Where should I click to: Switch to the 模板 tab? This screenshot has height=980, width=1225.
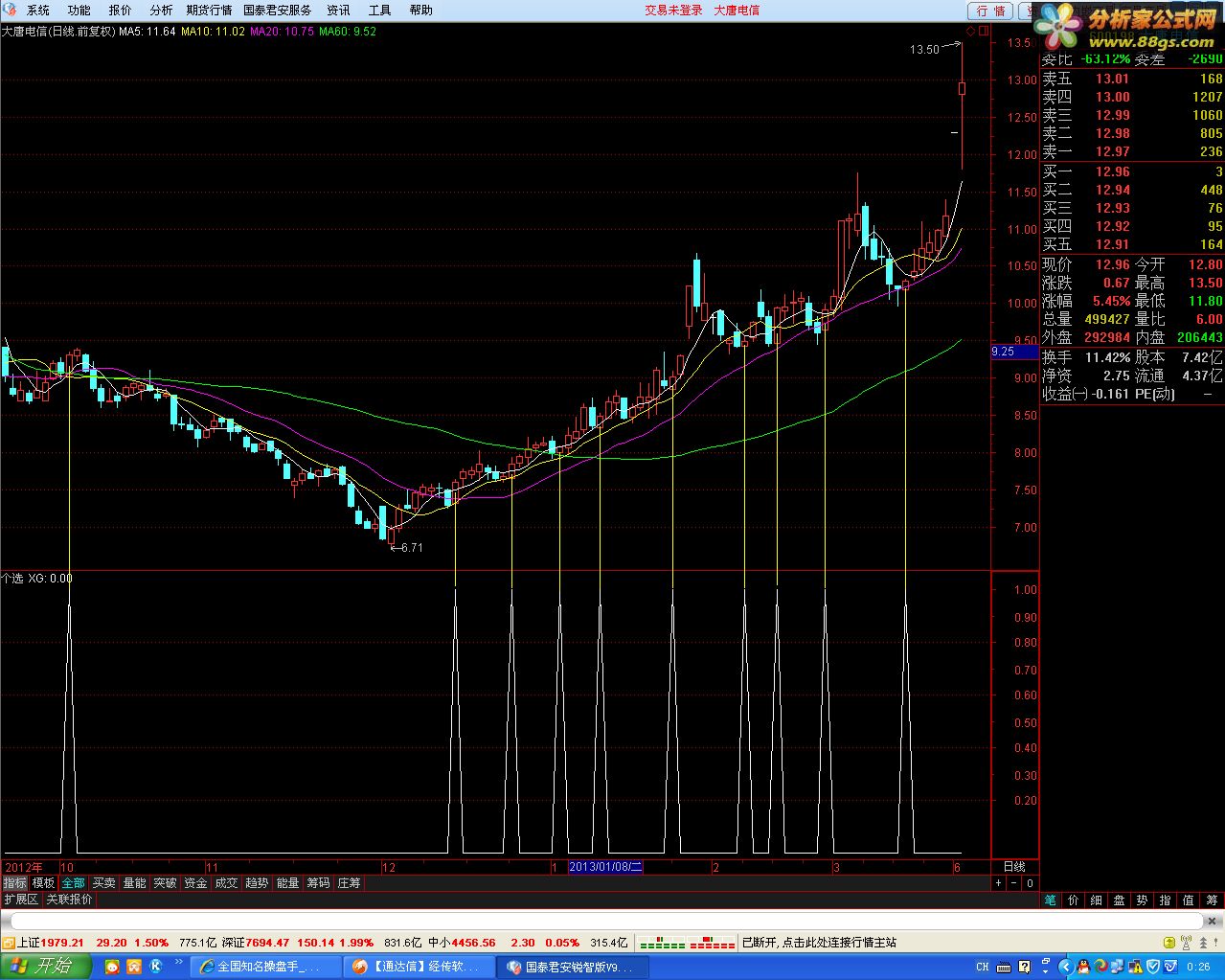[x=43, y=883]
